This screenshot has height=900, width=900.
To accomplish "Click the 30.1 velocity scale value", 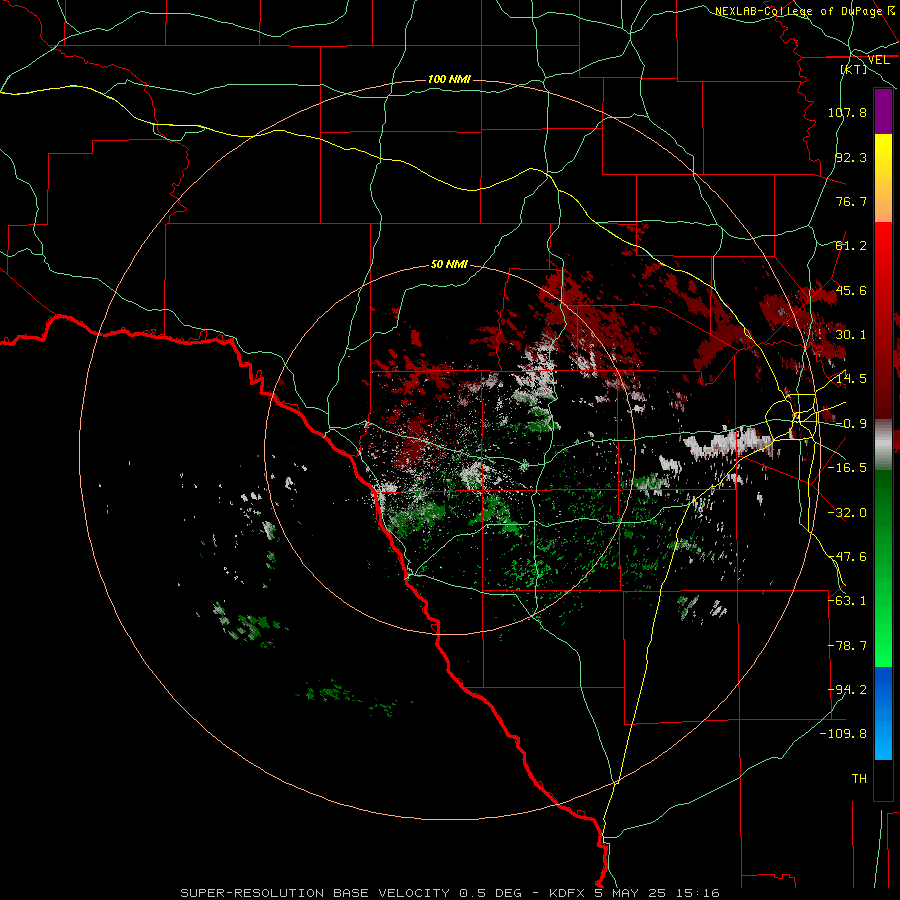I will [851, 335].
